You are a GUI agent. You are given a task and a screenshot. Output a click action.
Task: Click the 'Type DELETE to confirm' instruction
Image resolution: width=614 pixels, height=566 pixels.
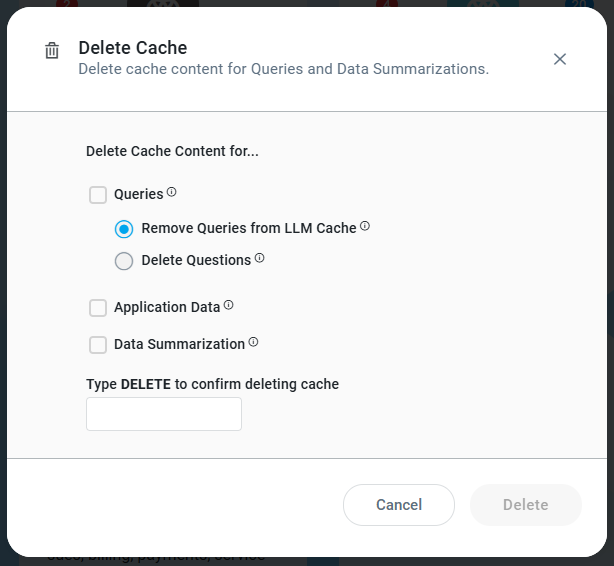point(212,384)
